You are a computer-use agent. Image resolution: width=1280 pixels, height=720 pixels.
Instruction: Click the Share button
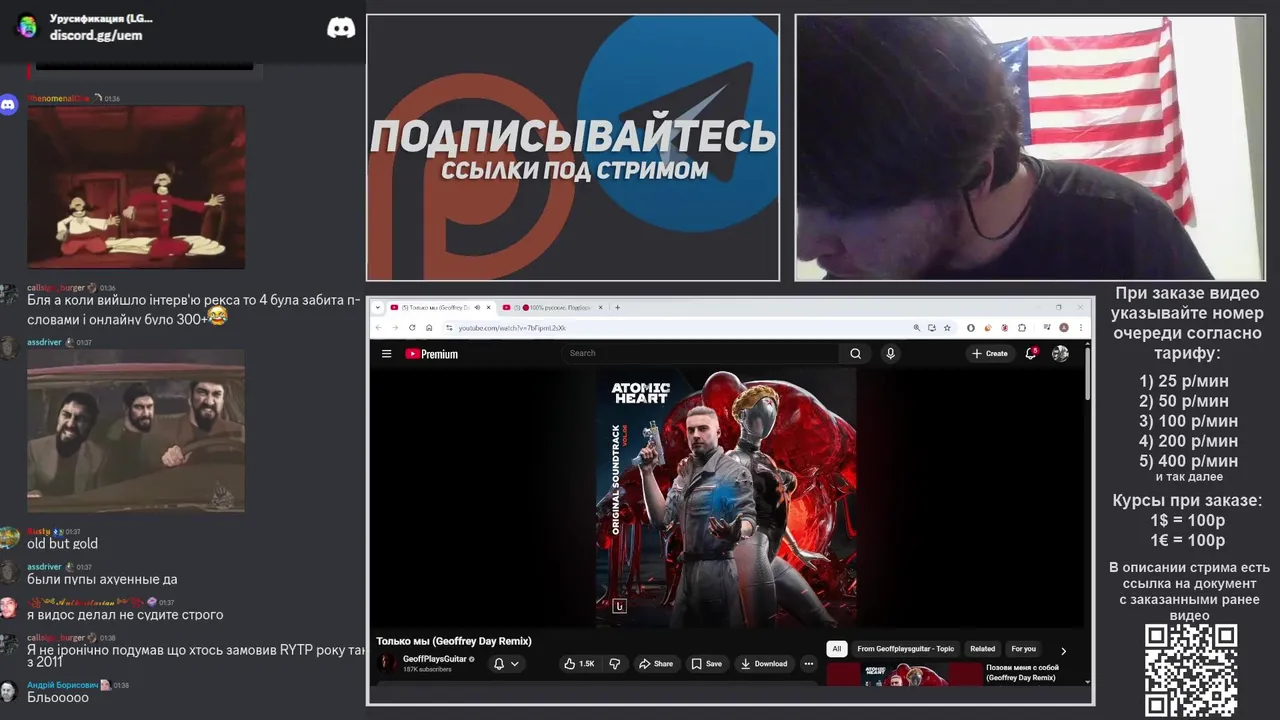(x=656, y=664)
